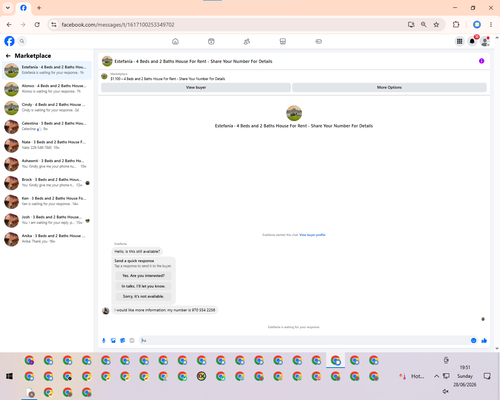The image size is (500, 400).
Task: Click Estefania's message with phone number
Action: (165, 310)
